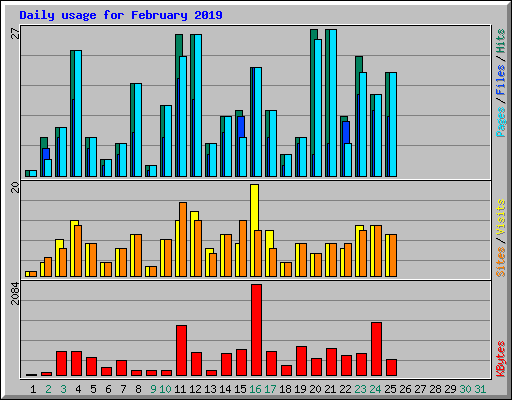Click the cyan pages bar for day 12

(x=198, y=105)
